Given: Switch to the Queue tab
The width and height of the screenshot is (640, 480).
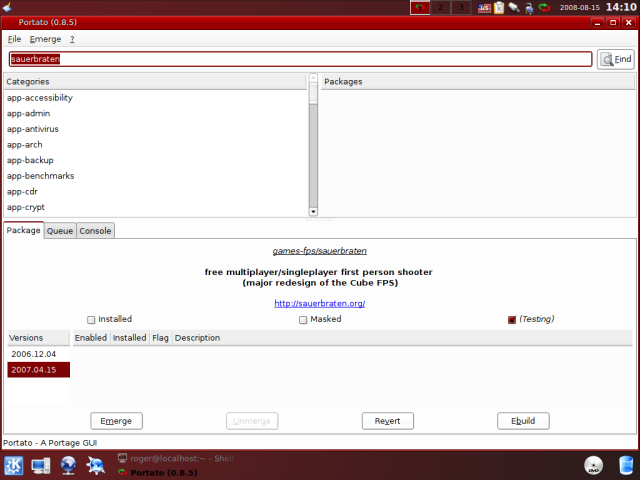Looking at the screenshot, I should pyautogui.click(x=60, y=231).
